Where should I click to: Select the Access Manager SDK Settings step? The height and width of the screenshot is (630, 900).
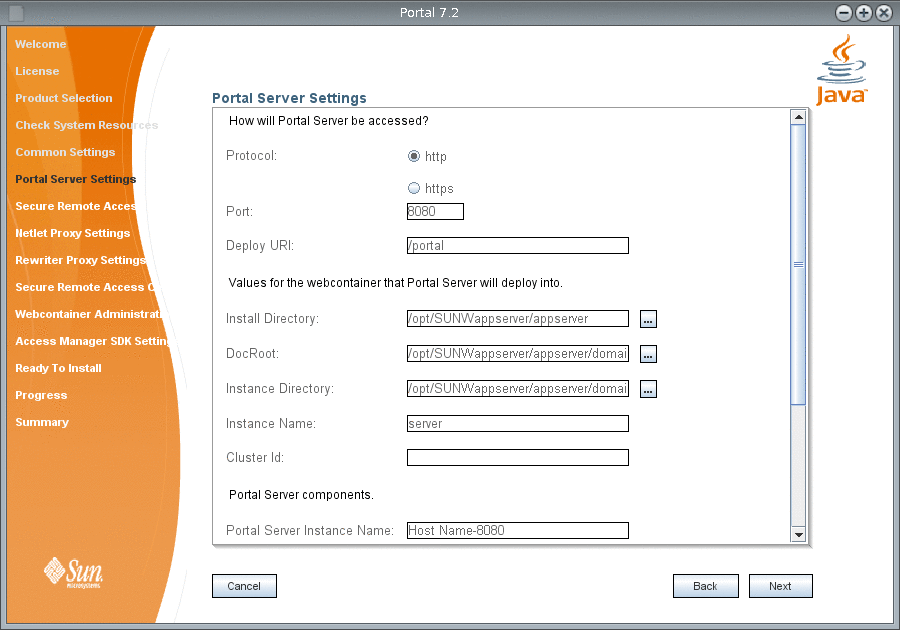point(92,341)
